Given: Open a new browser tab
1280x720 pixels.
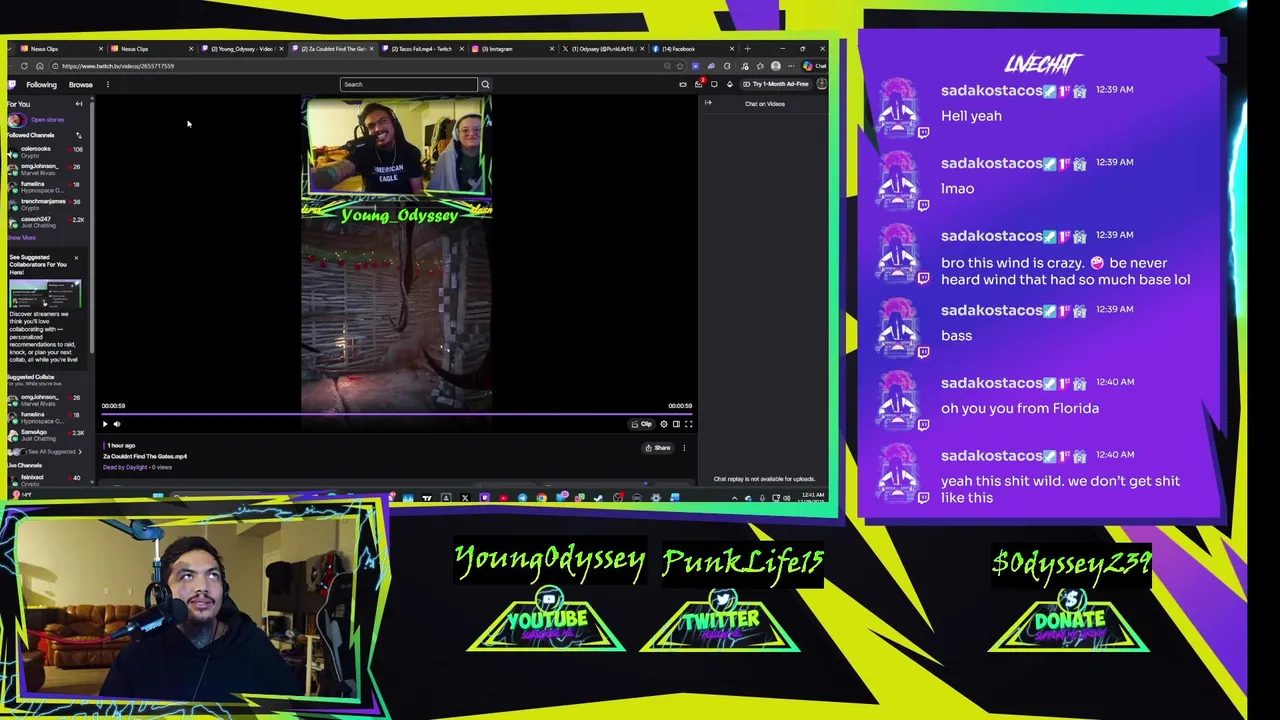Looking at the screenshot, I should [747, 49].
